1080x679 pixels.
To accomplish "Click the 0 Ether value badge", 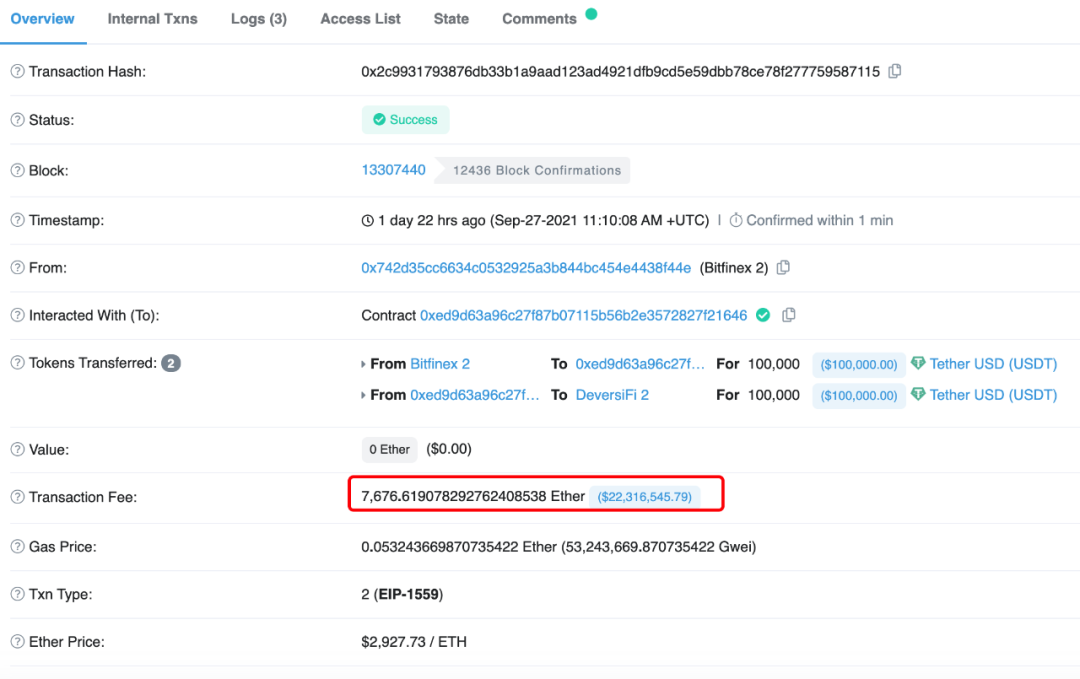I will click(x=389, y=450).
